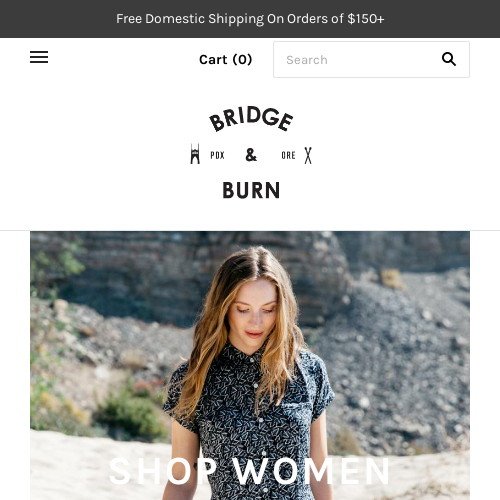Screen dimensions: 500x500
Task: Click the magnifying glass search icon
Action: click(449, 59)
